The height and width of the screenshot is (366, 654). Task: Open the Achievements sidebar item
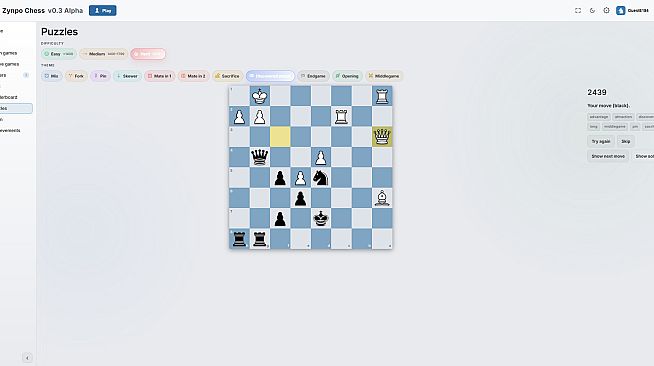(x=11, y=130)
